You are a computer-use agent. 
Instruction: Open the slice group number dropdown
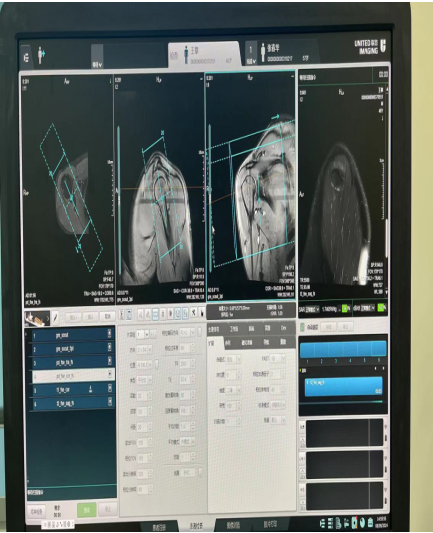point(142,334)
